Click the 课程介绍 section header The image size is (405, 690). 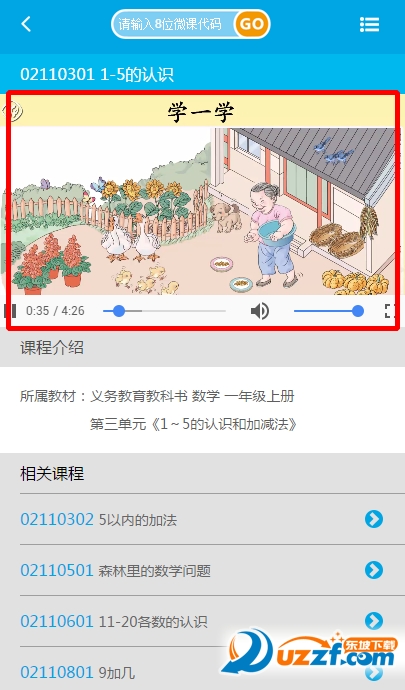52,348
